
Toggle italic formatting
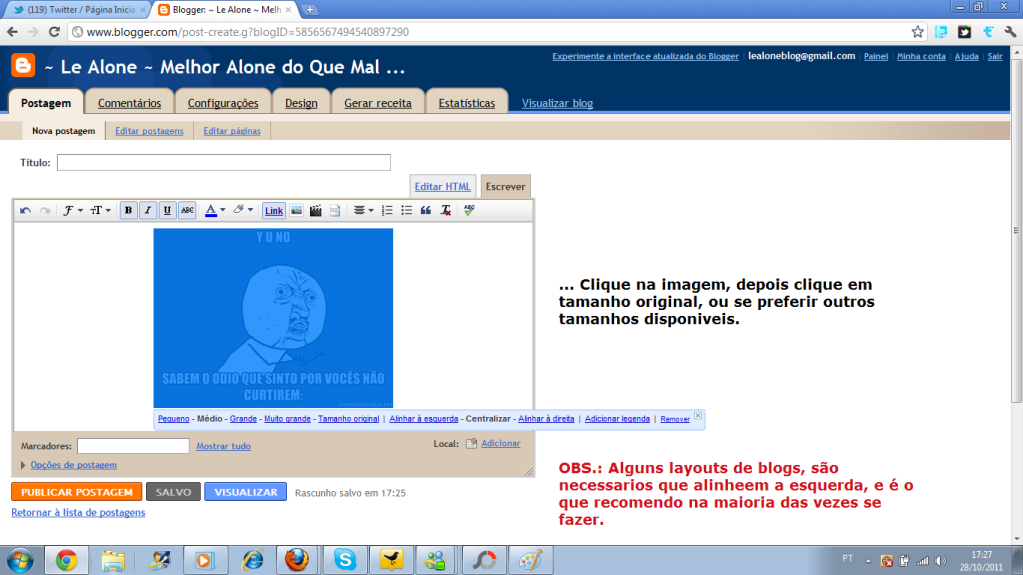pyautogui.click(x=148, y=211)
